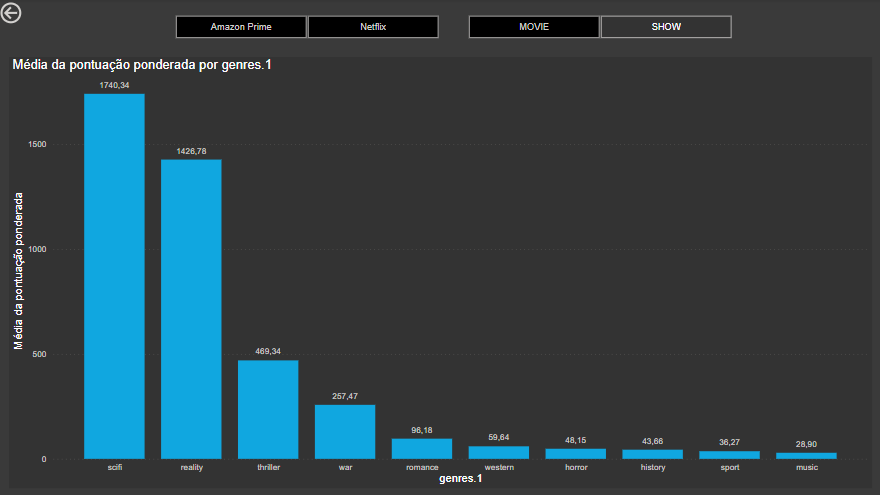880x495 pixels.
Task: Click the 1500 y-axis tick
Action: coord(38,145)
